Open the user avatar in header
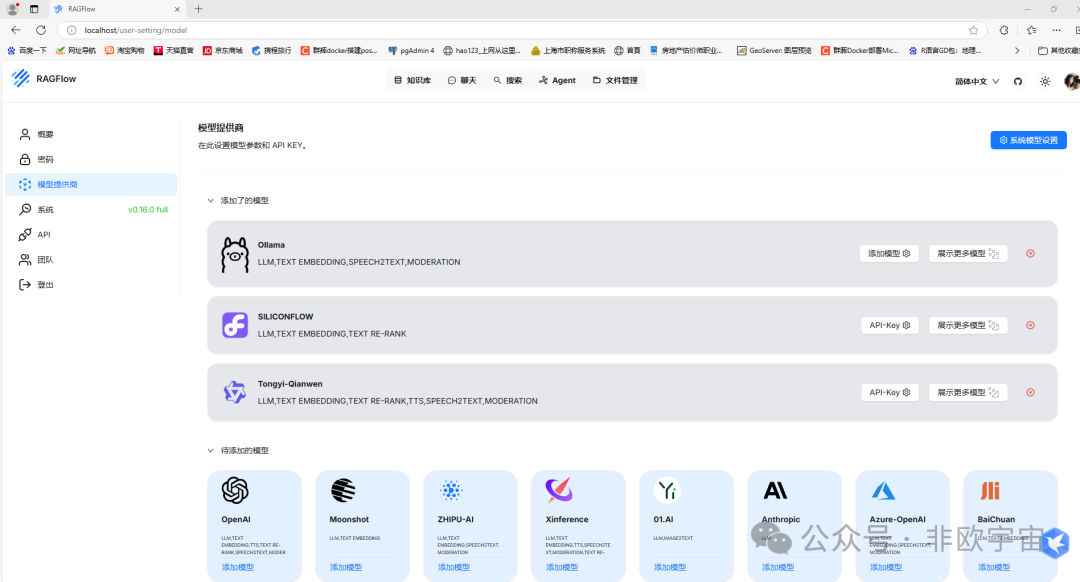1080x582 pixels. pyautogui.click(x=1071, y=81)
